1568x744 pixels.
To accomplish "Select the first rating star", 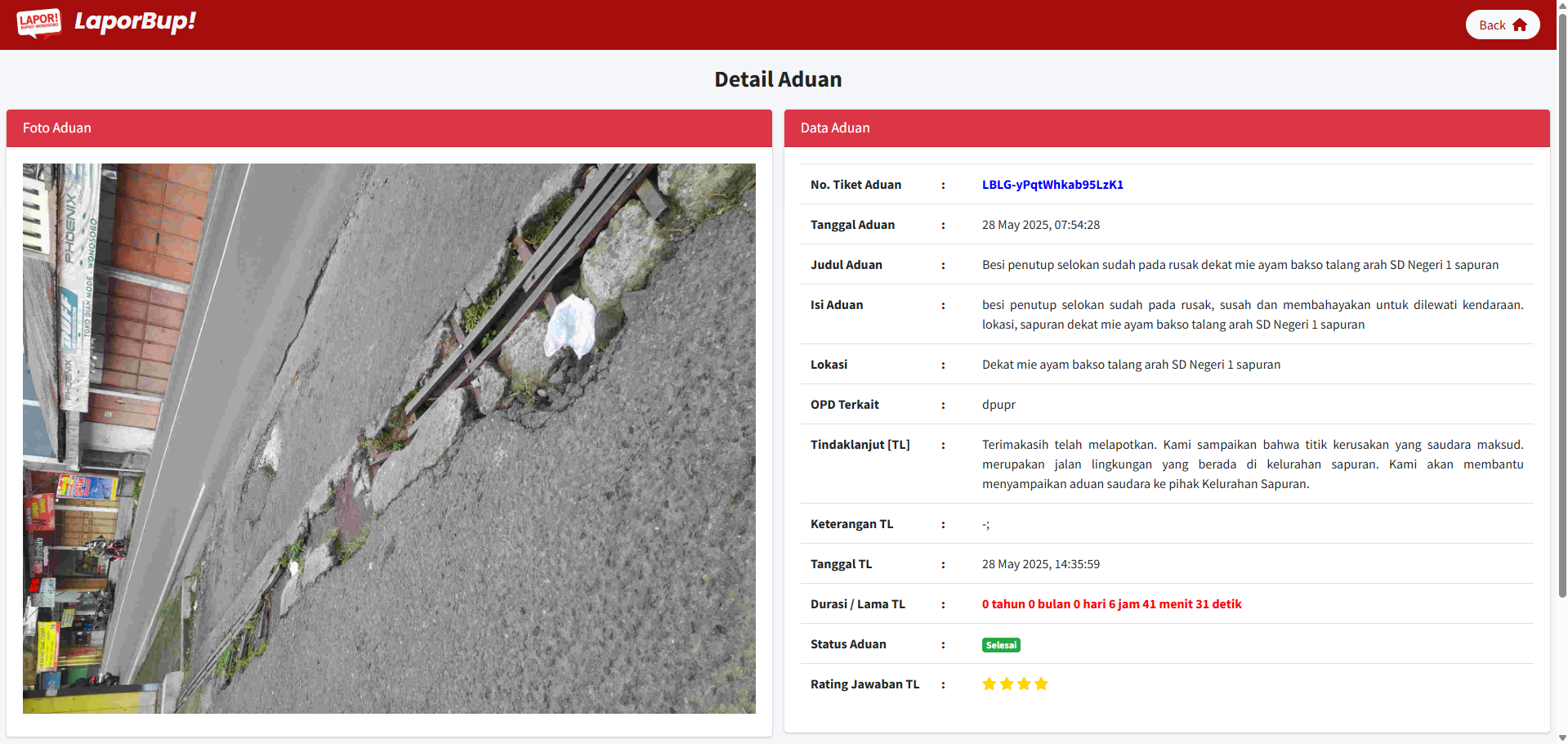I will point(989,684).
